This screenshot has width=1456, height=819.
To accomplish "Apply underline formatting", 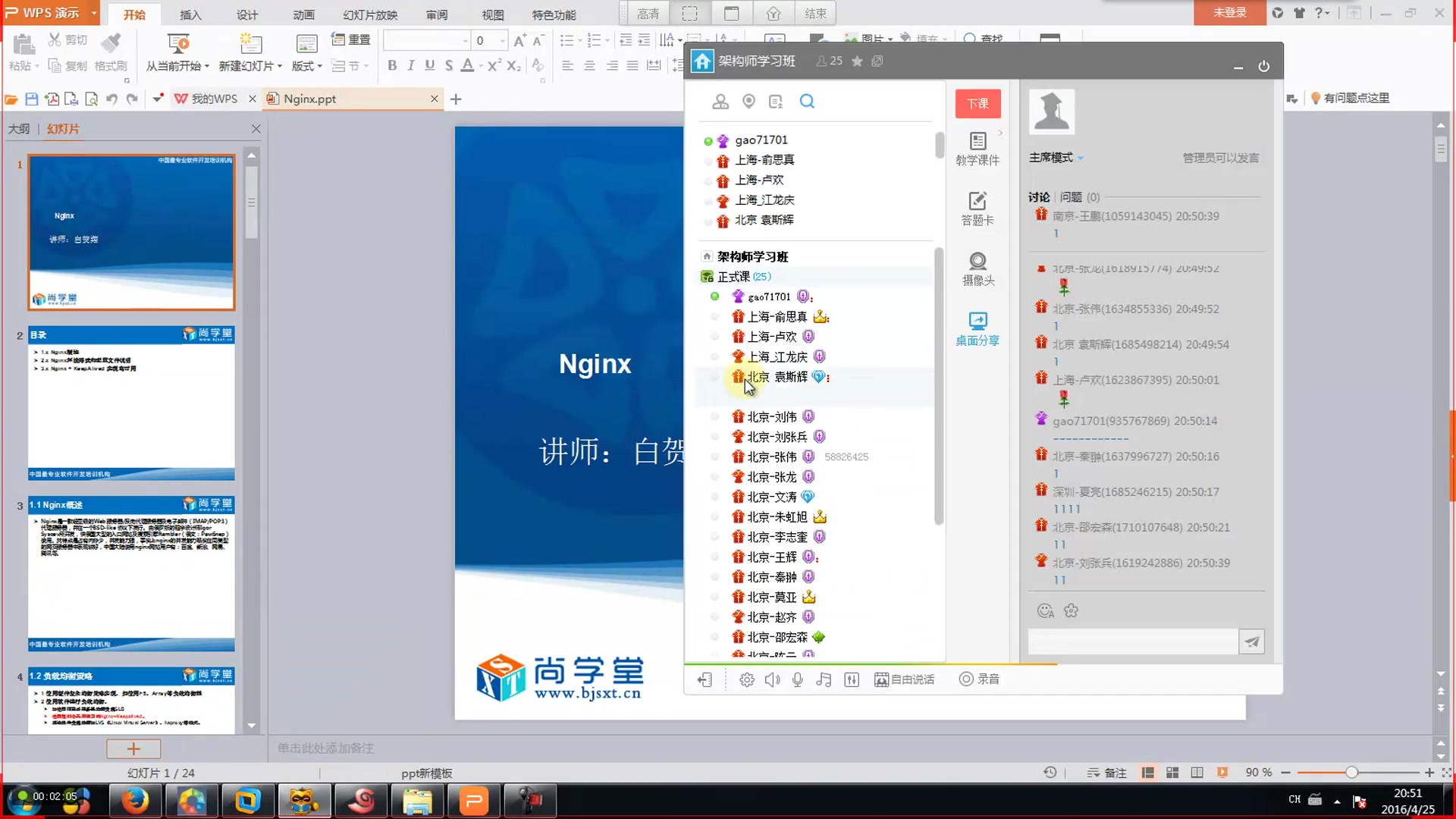I will click(430, 65).
